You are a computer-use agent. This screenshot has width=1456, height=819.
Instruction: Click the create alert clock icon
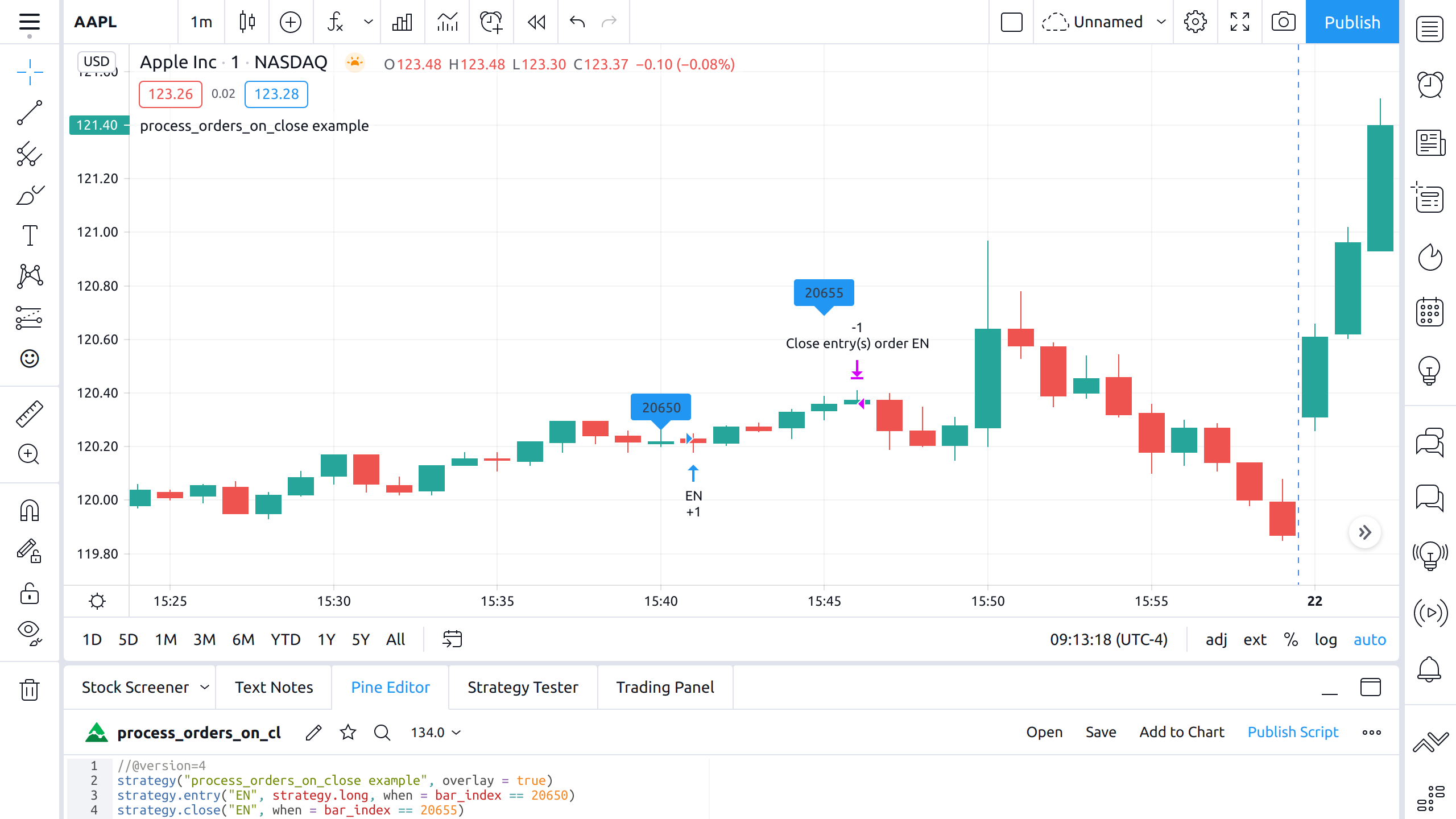coord(491,22)
